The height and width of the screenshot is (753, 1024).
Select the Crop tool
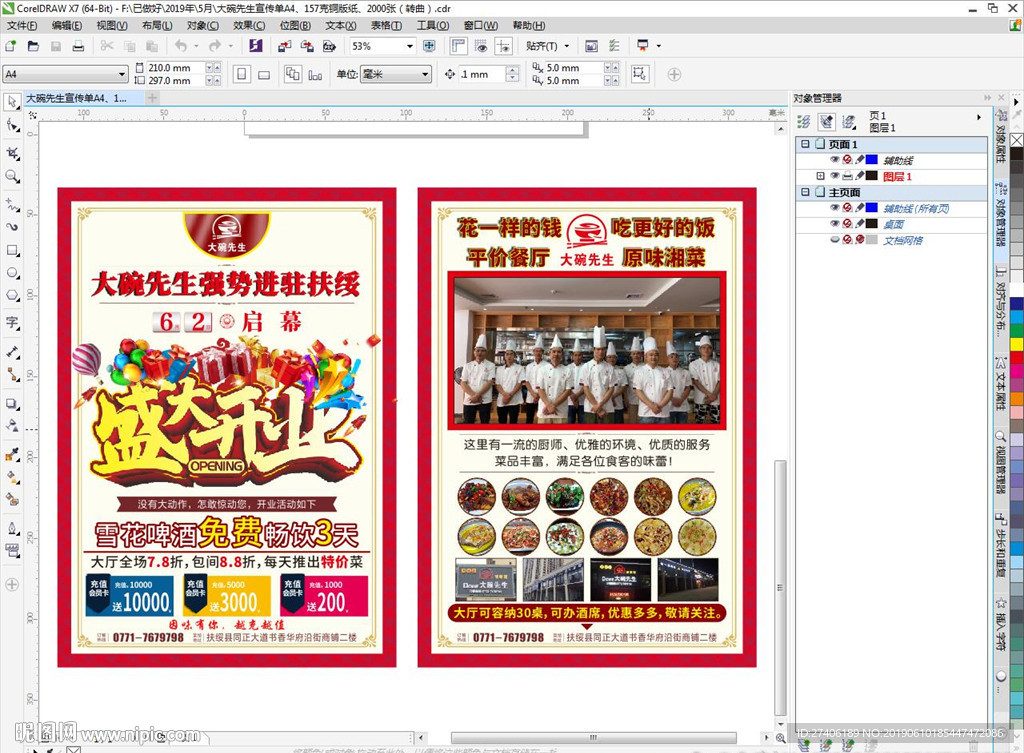[x=12, y=153]
